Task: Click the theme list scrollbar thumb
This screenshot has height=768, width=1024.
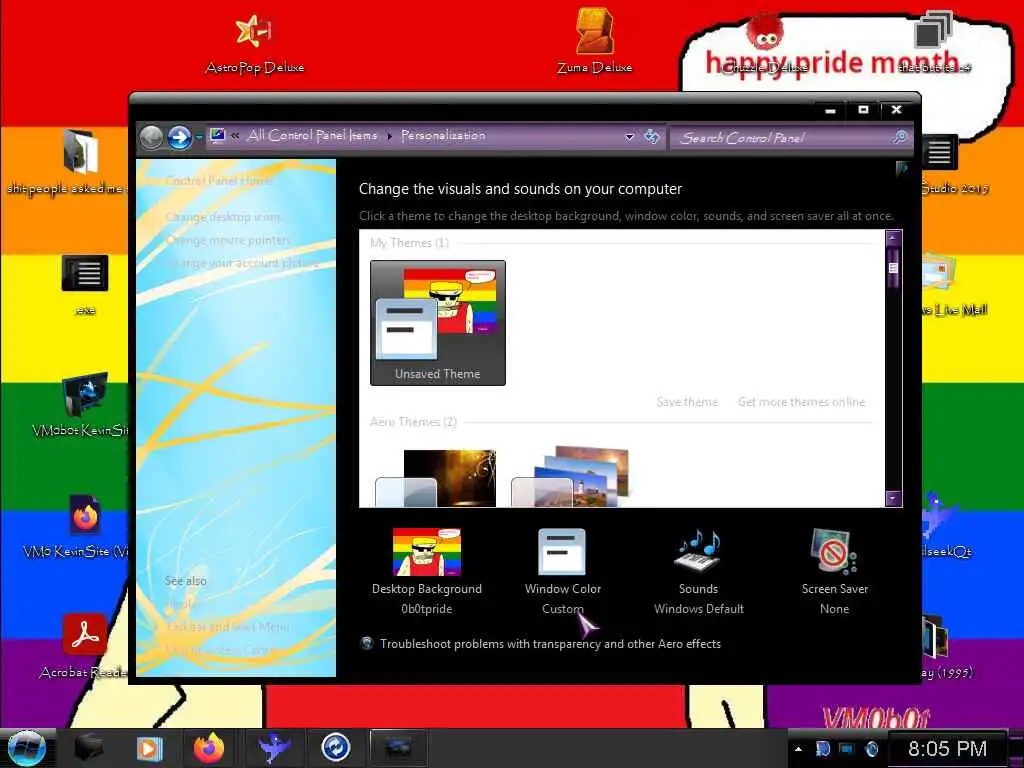Action: (893, 266)
